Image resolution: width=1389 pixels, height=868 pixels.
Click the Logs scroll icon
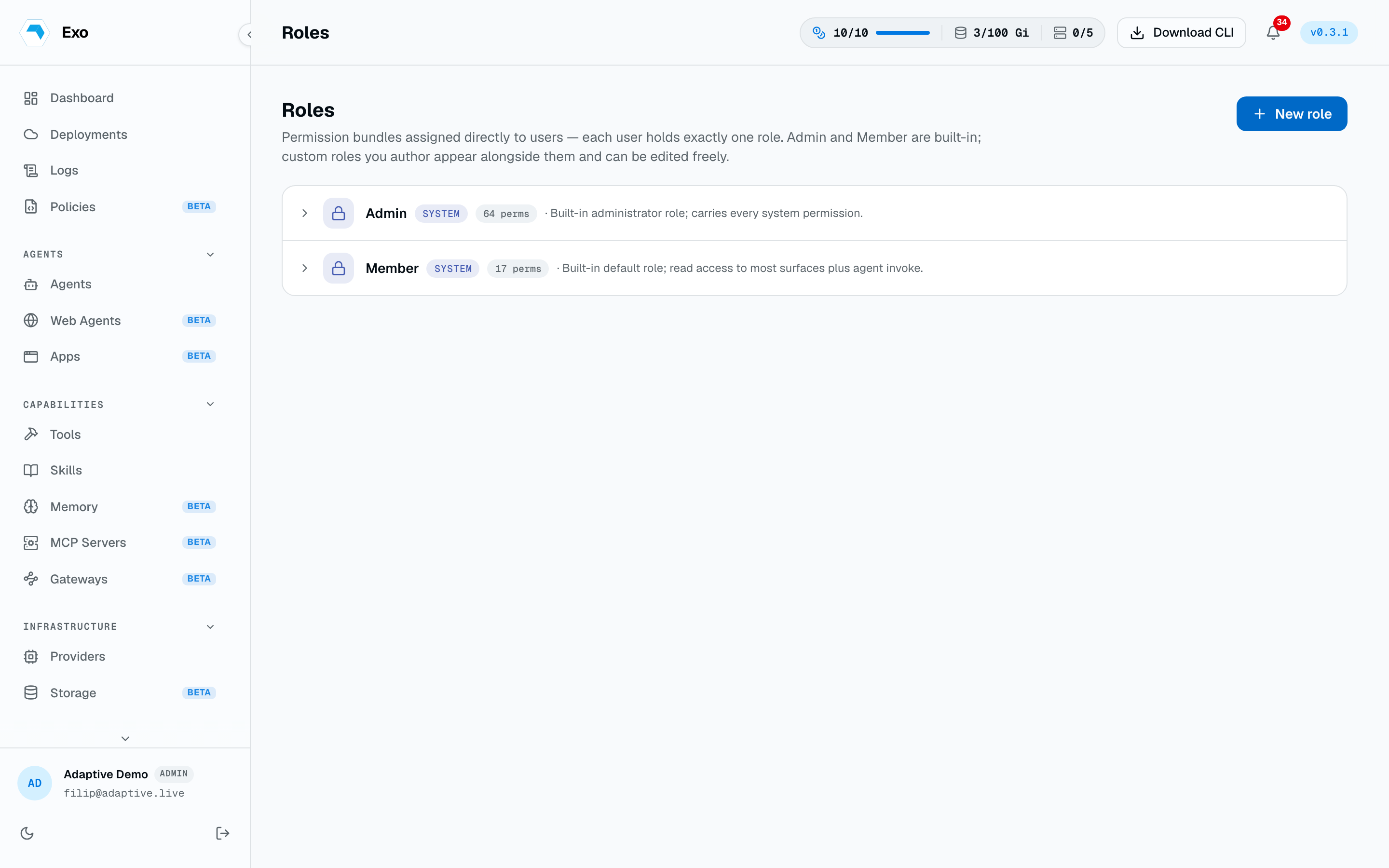click(x=31, y=171)
